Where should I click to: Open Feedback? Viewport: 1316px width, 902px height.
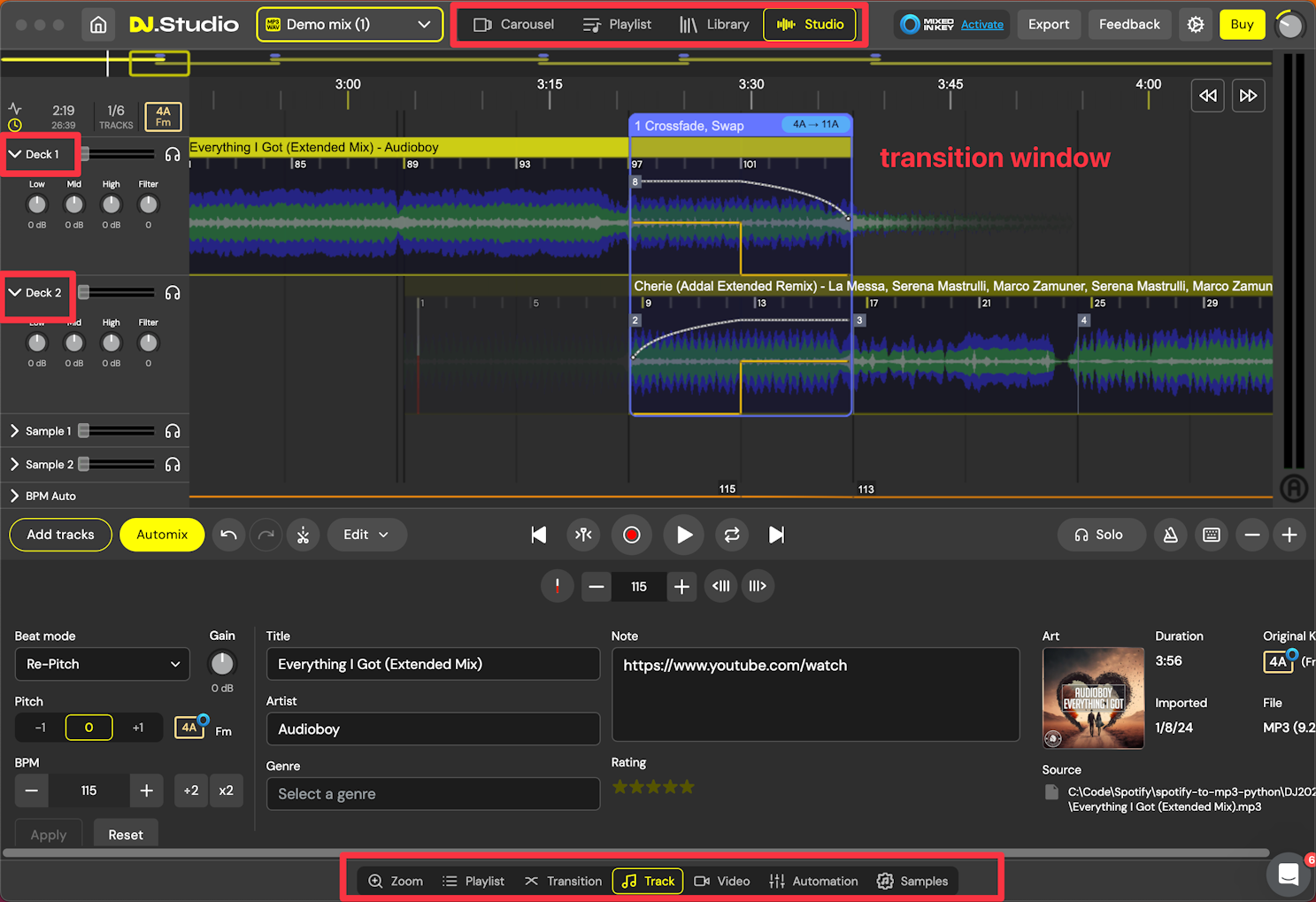(1129, 25)
